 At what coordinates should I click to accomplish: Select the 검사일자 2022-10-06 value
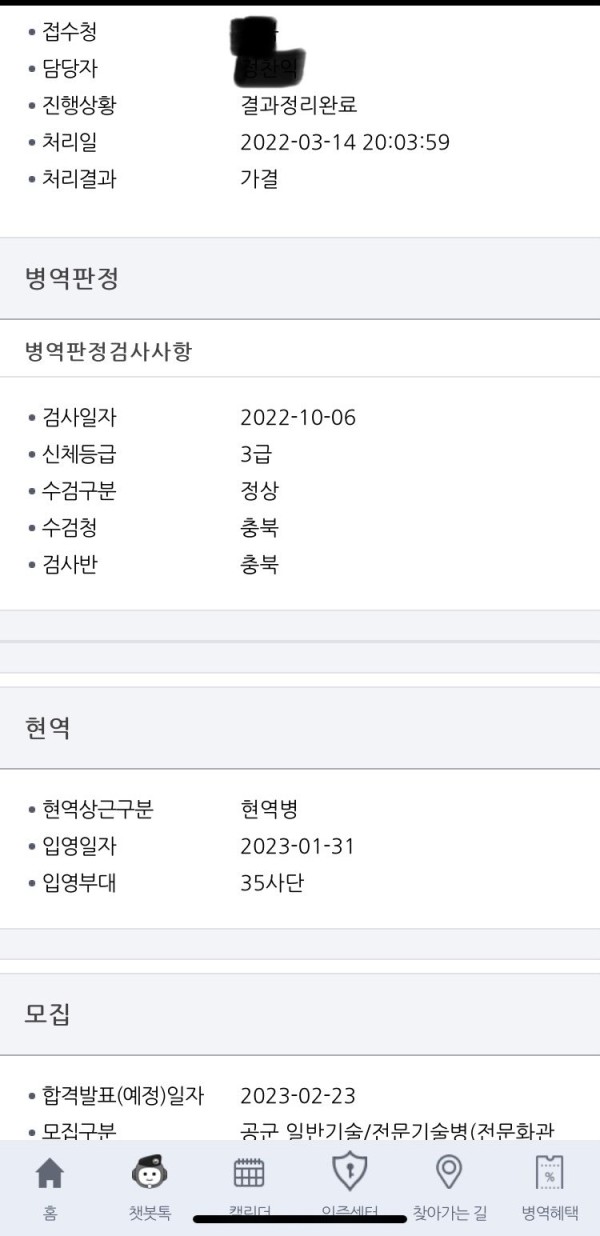coord(298,418)
